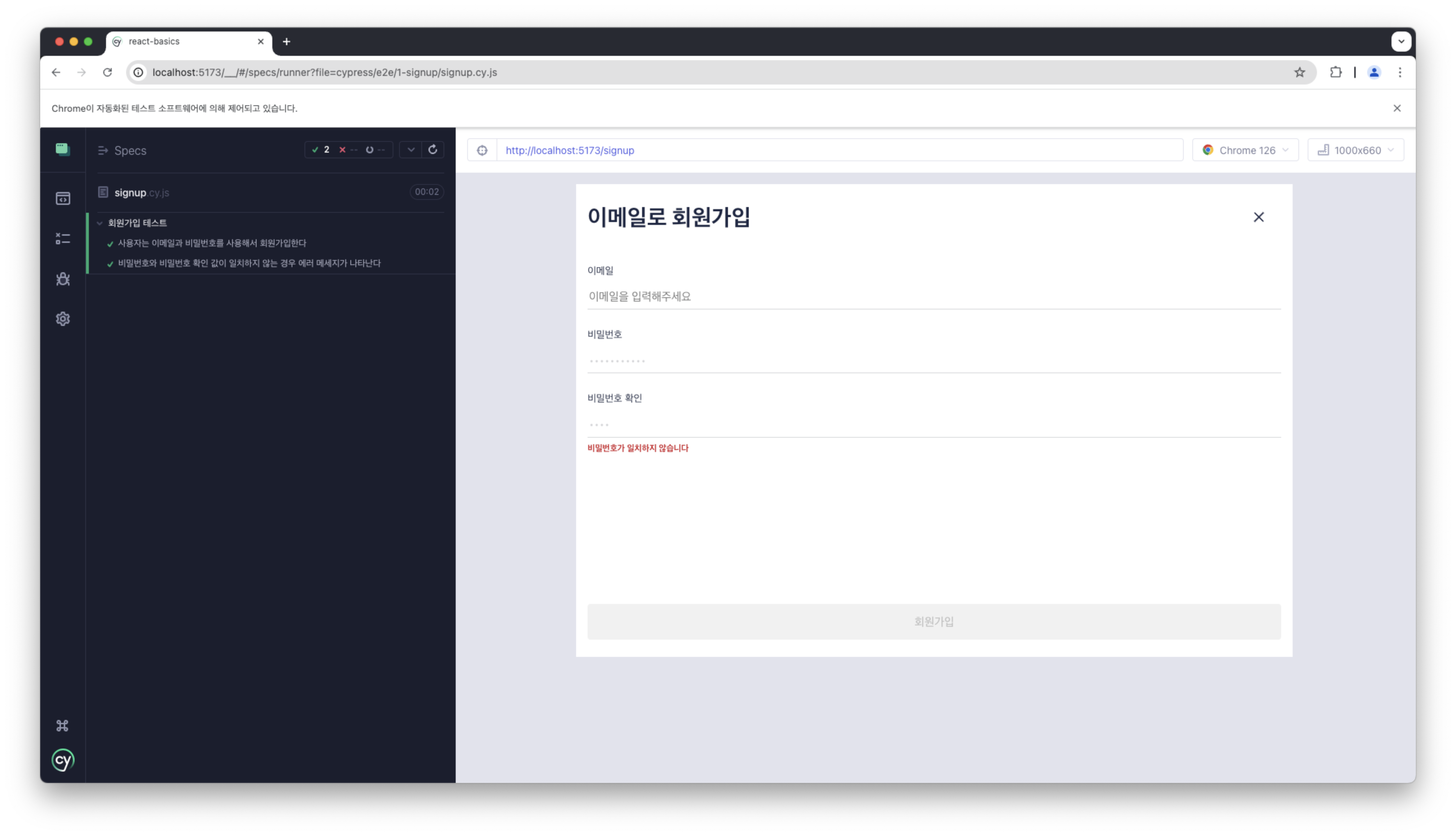
Task: Open test options chevron next to rerun
Action: tap(411, 150)
